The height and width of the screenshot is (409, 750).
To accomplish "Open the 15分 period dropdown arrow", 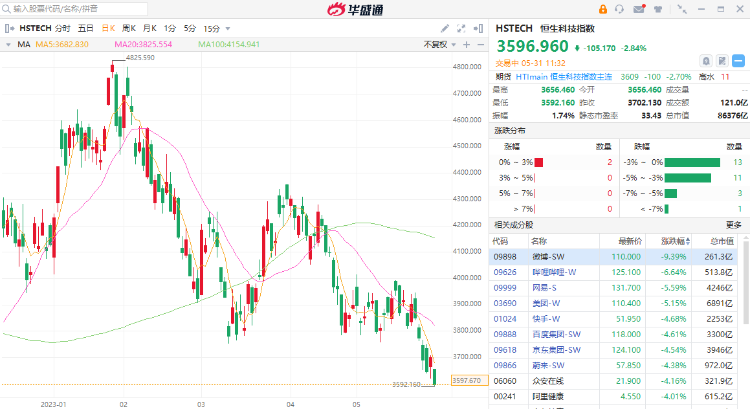I will 228,29.
